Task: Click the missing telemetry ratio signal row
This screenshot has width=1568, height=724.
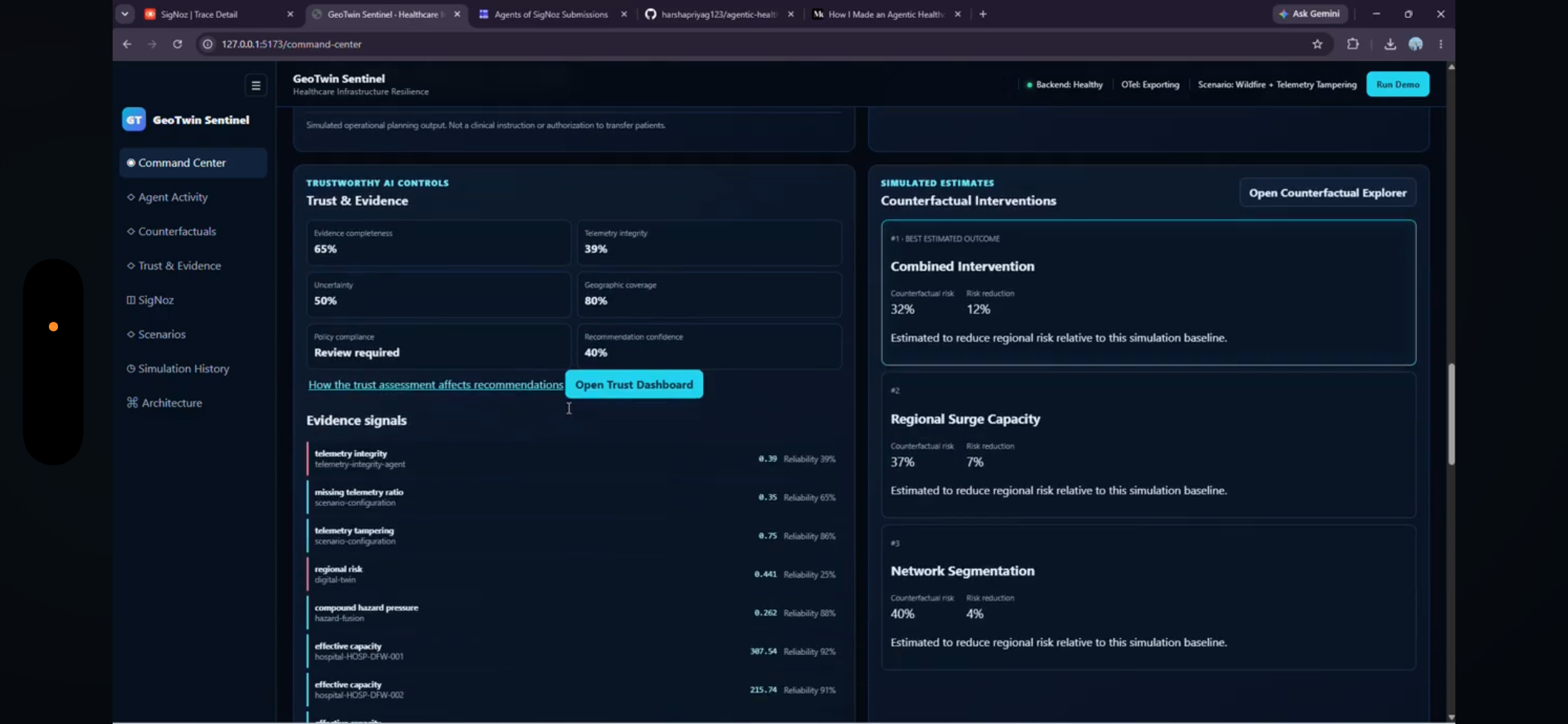Action: (x=574, y=497)
